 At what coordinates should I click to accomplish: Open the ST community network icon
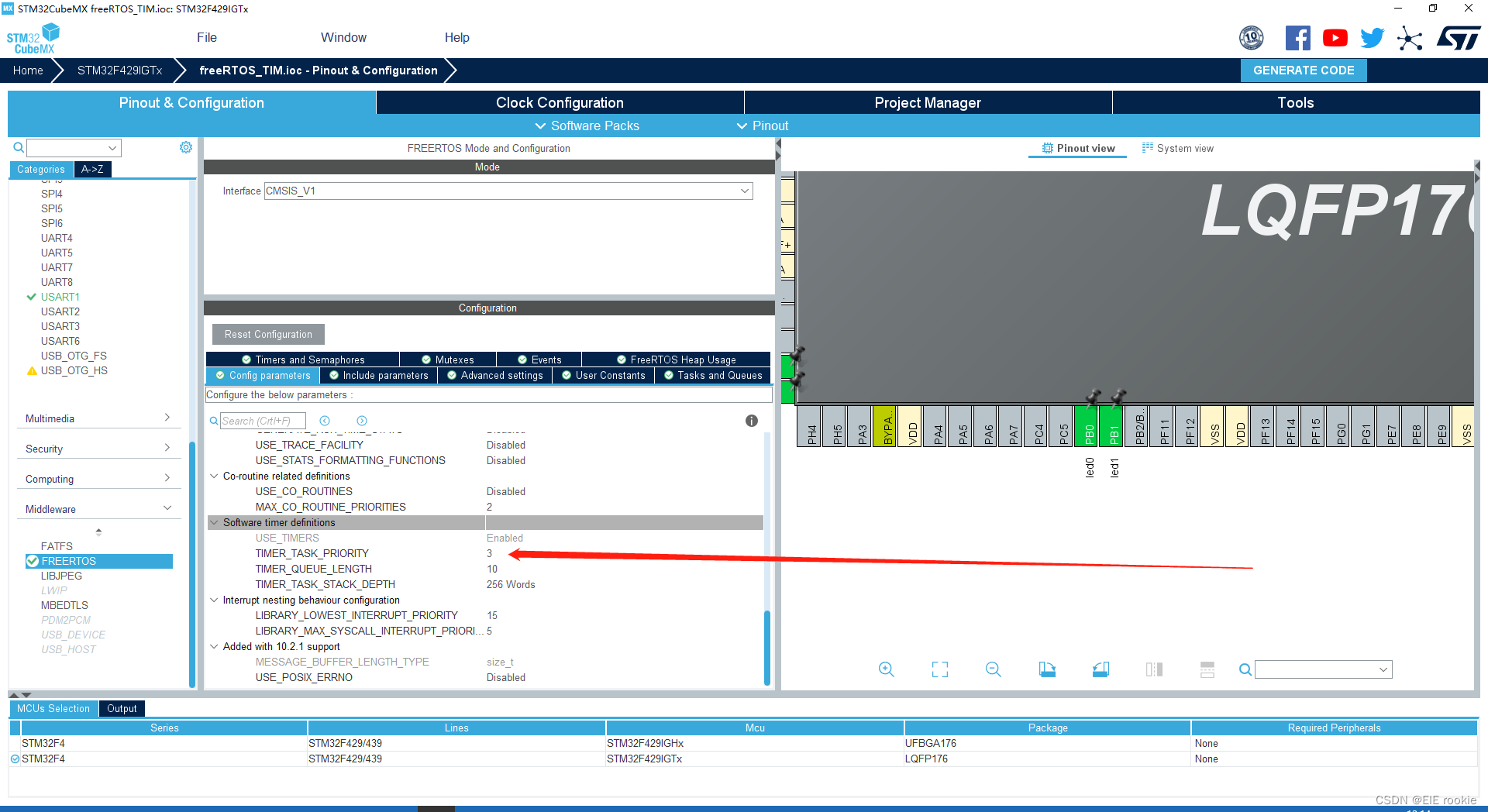point(1410,38)
